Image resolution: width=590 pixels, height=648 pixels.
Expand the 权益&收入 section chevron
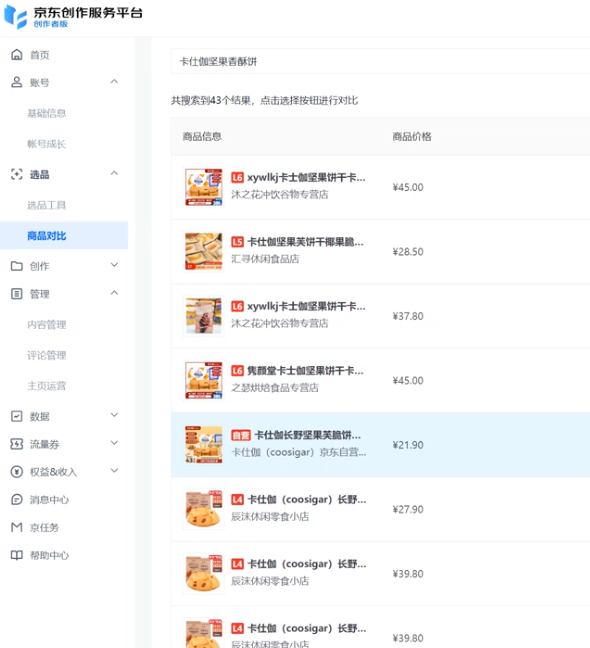(114, 471)
